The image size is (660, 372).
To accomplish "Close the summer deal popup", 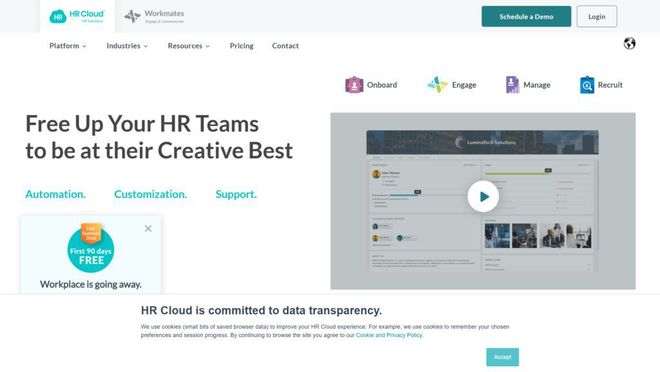I will (x=148, y=229).
